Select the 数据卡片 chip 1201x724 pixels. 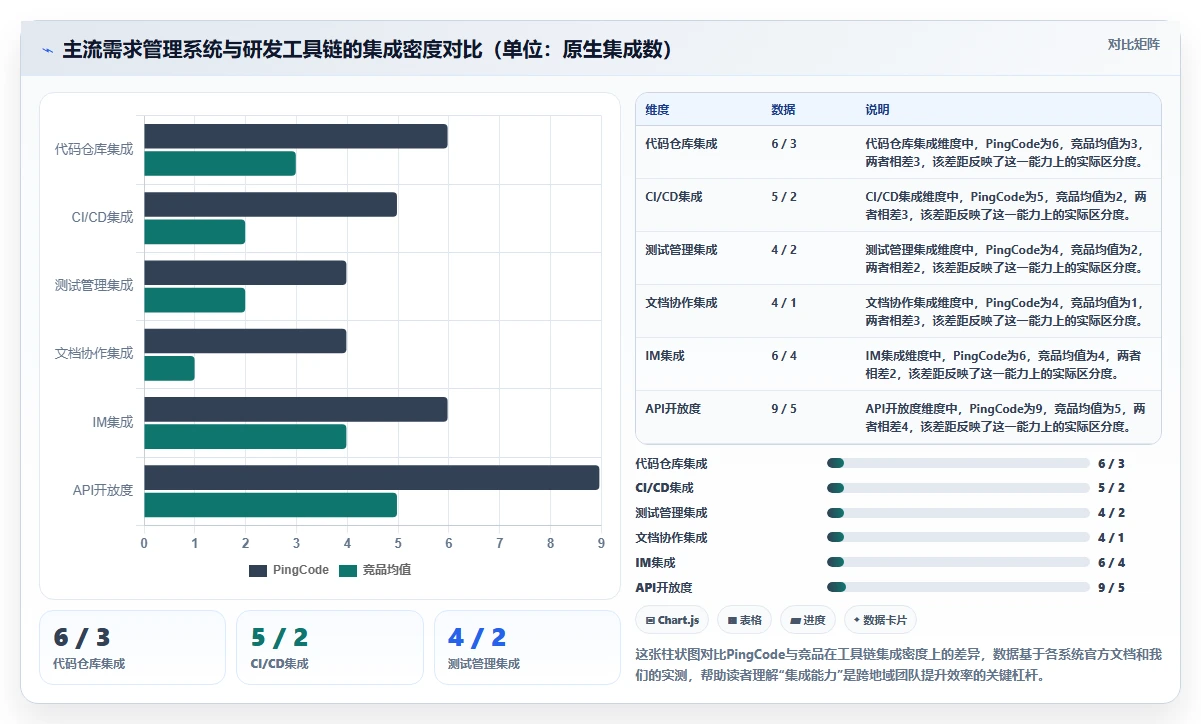pyautogui.click(x=880, y=620)
